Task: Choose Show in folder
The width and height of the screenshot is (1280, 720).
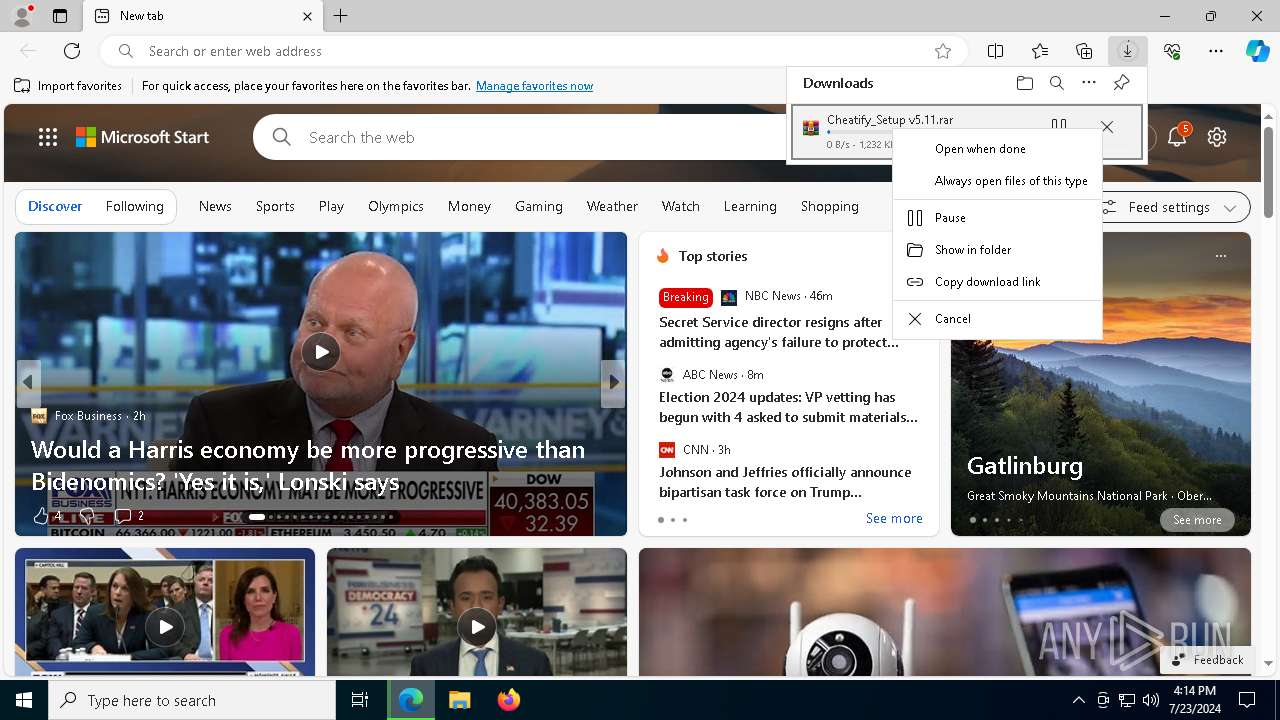Action: click(x=997, y=250)
